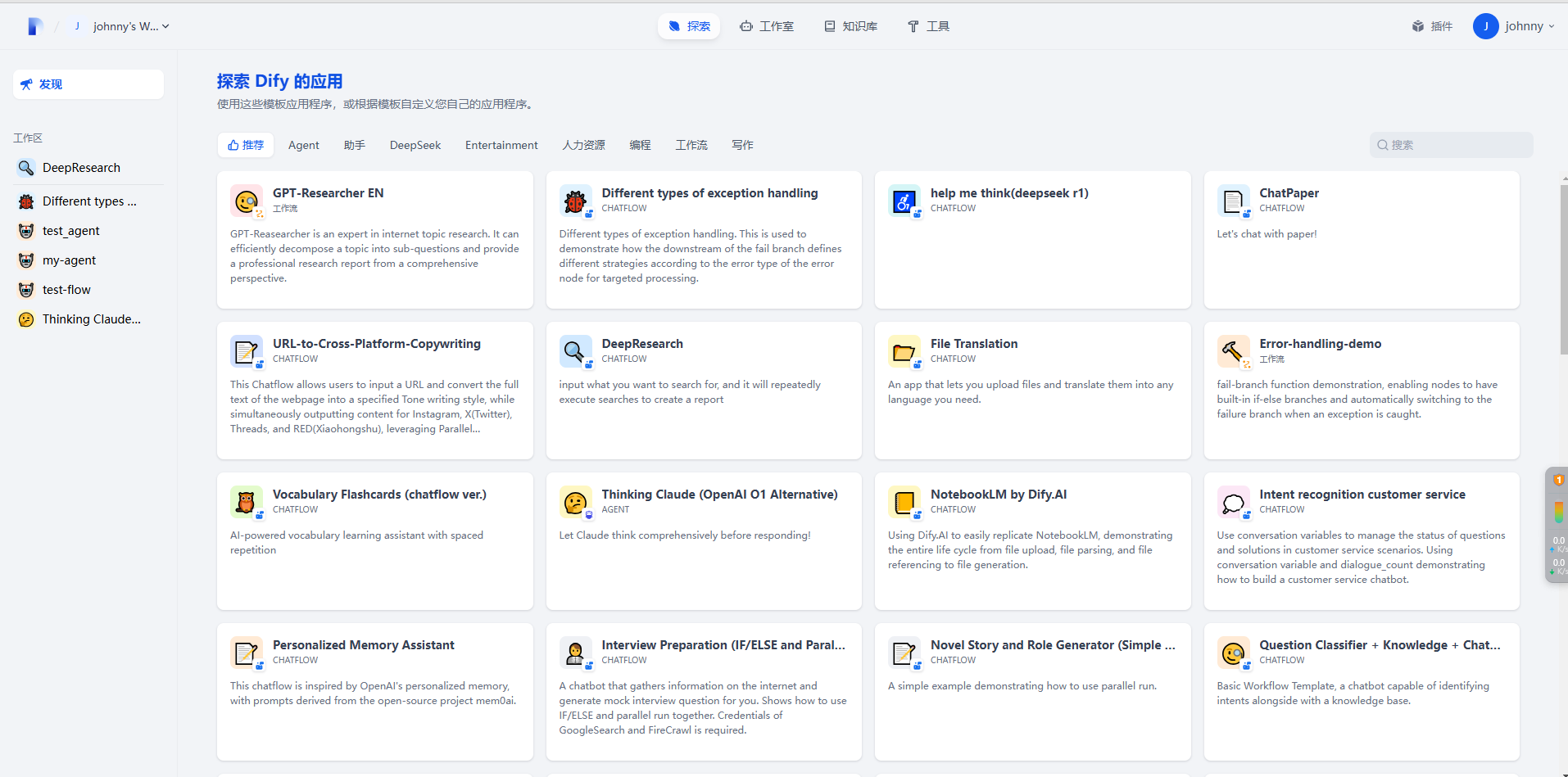Click the Personalized Memory Assistant card icon
Viewport: 1568px width, 777px height.
[247, 653]
